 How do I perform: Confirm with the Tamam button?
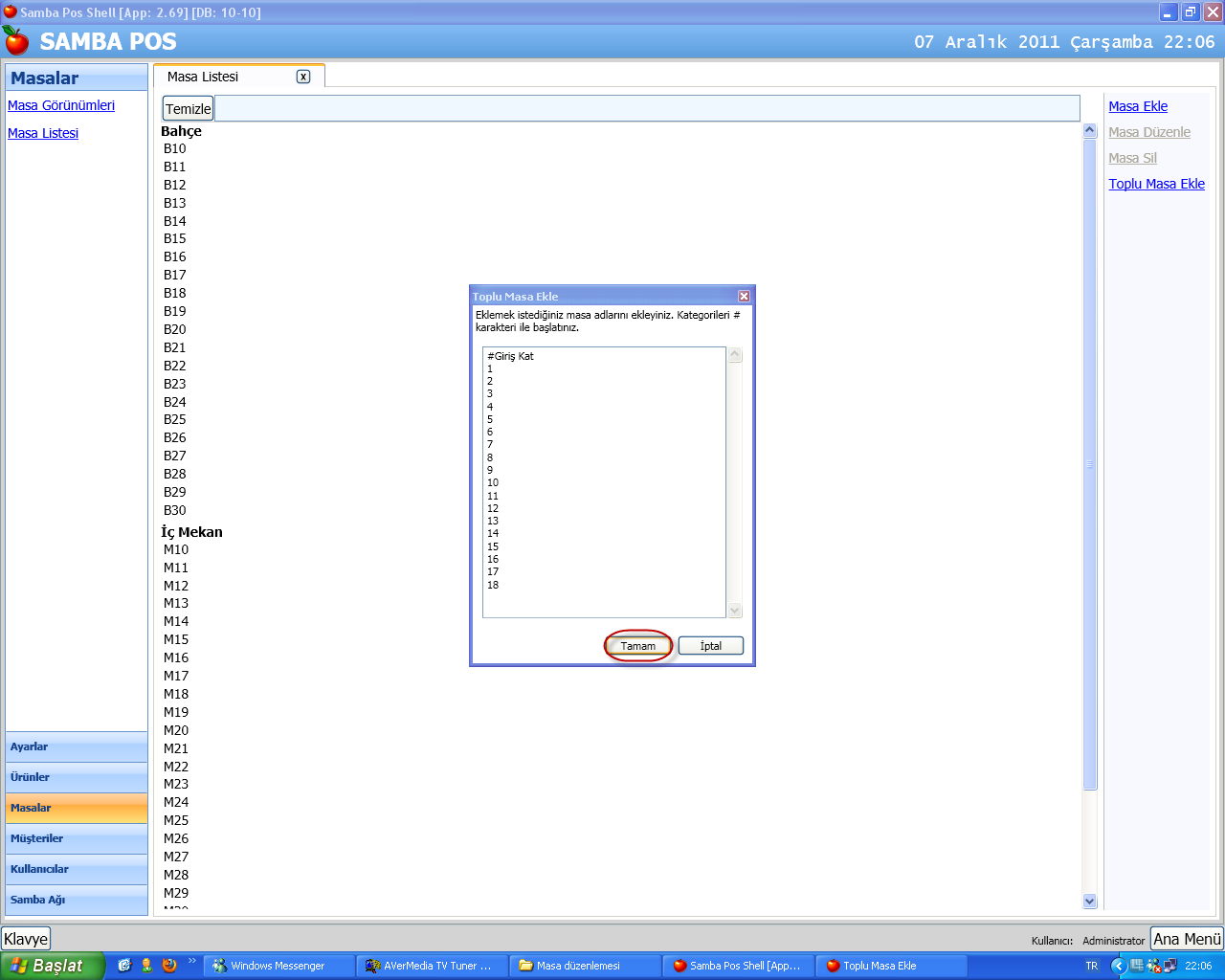[x=638, y=646]
